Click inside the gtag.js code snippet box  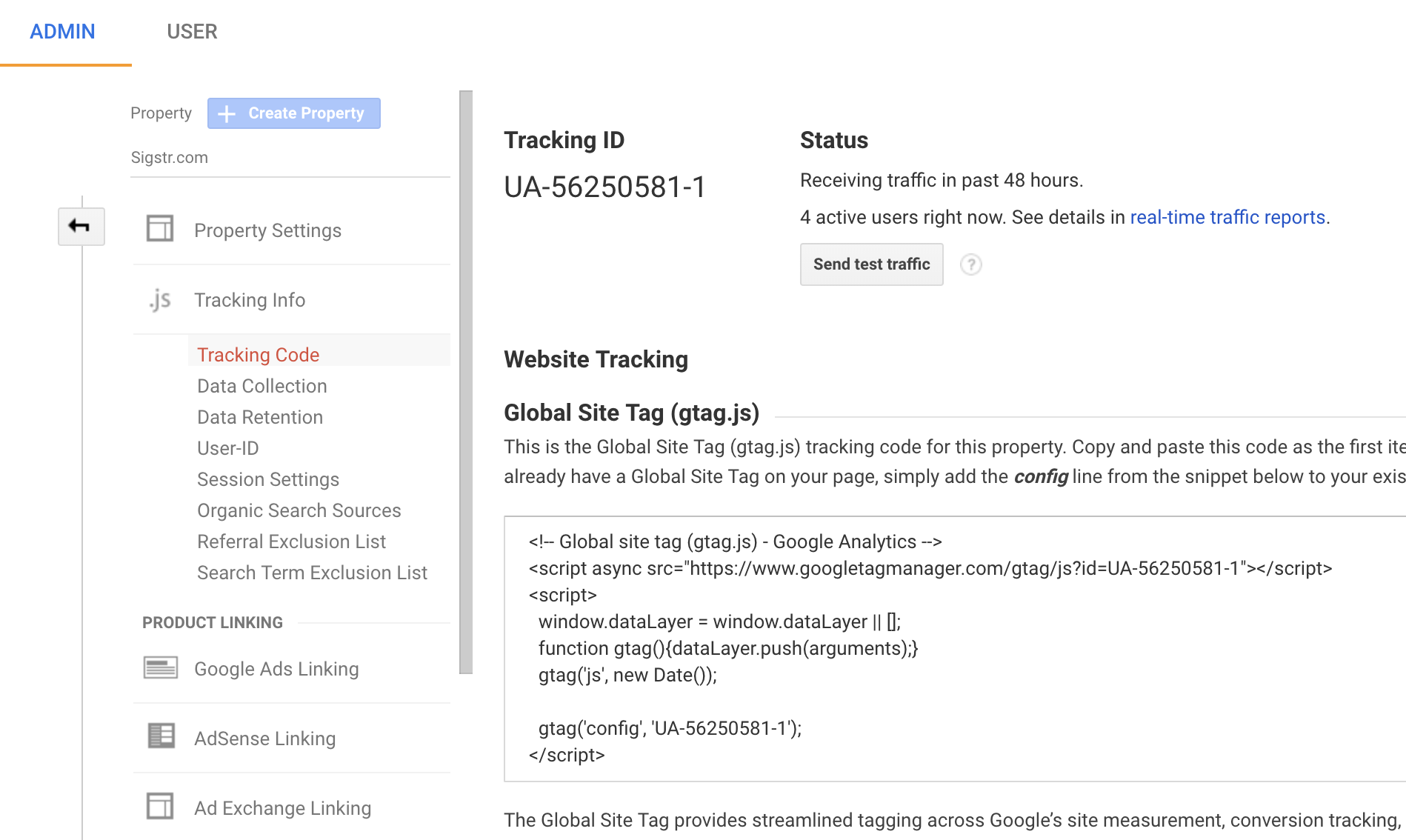[x=955, y=649]
